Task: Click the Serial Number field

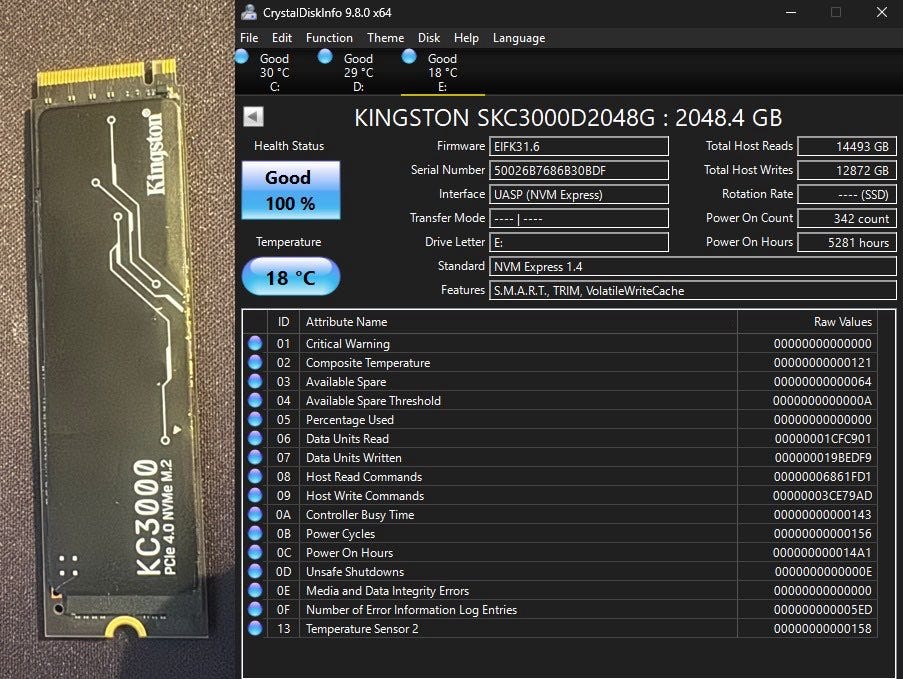Action: (579, 170)
